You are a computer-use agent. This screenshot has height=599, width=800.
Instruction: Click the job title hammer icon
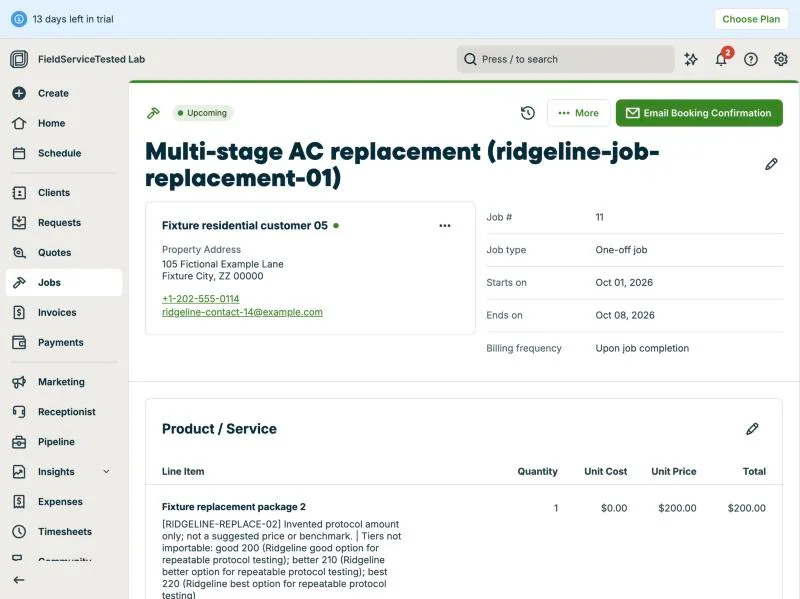click(154, 113)
